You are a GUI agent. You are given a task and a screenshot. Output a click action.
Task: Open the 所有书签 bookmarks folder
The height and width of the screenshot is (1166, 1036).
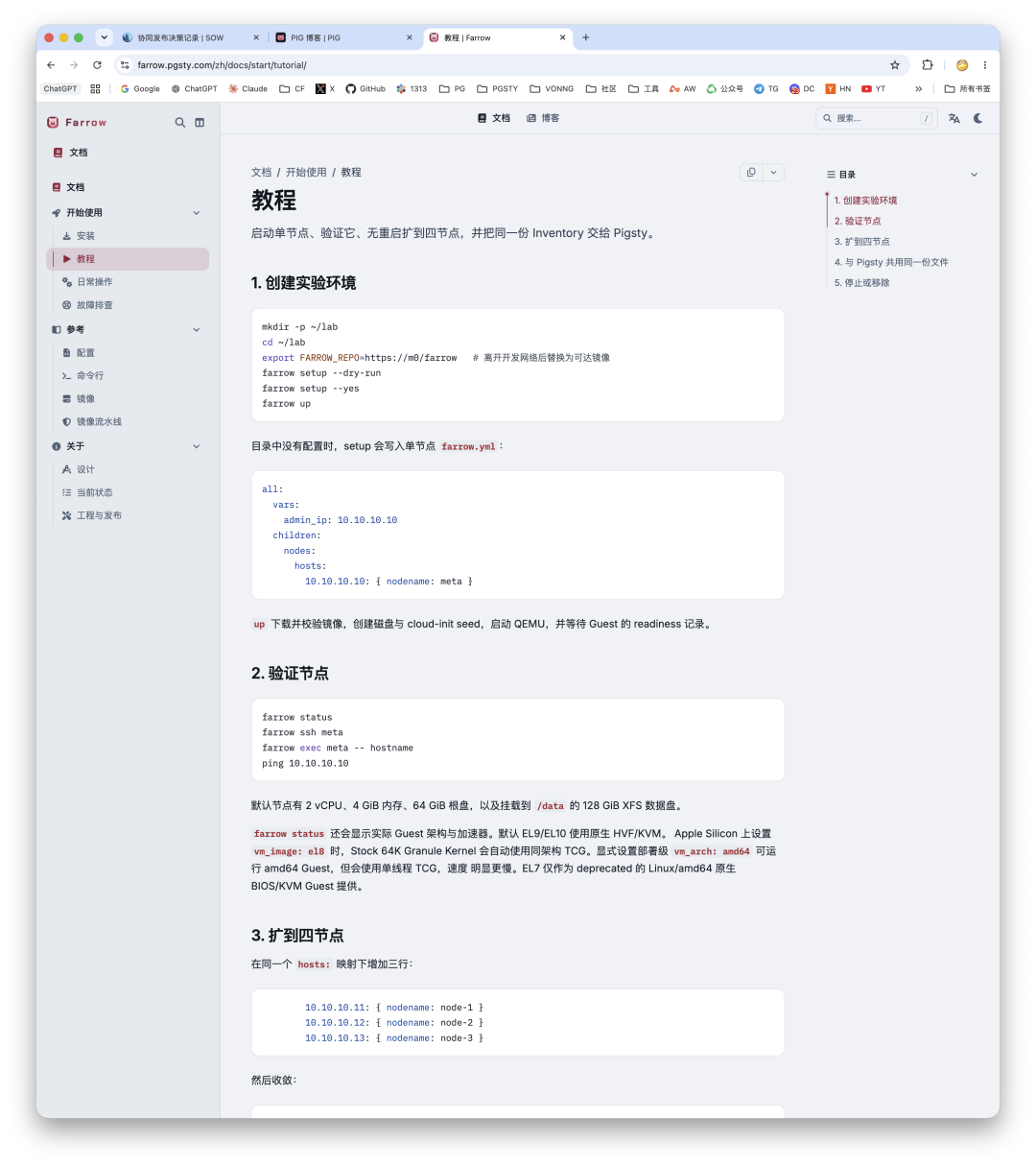(x=967, y=89)
